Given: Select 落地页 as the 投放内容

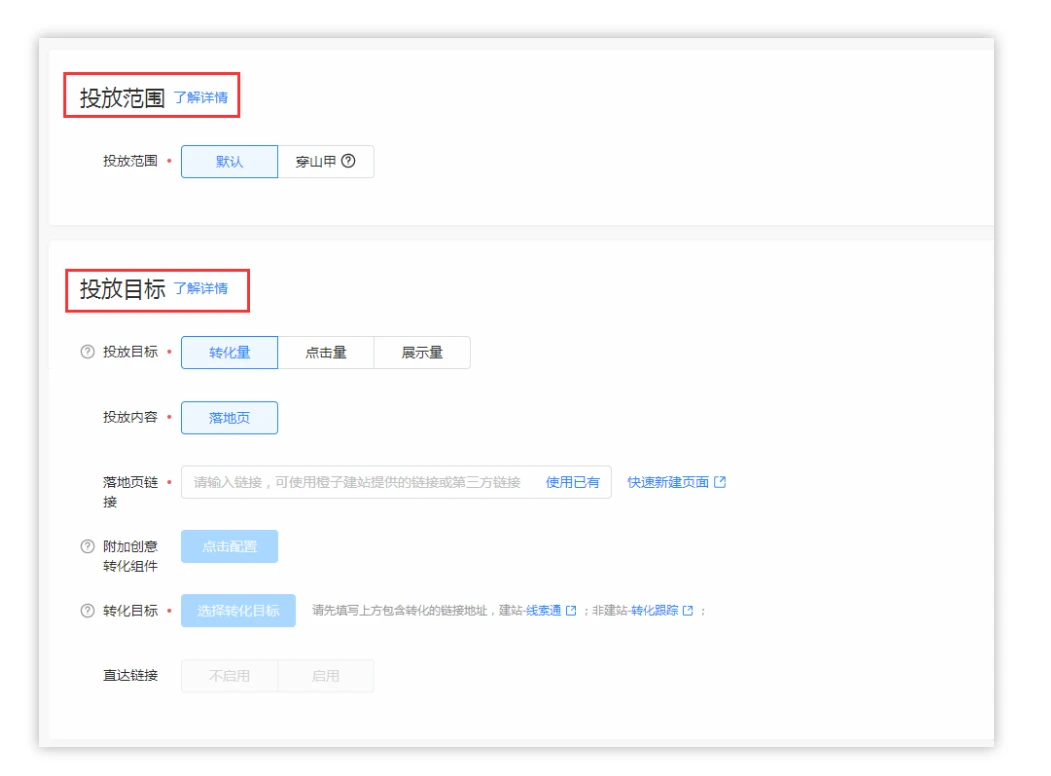Looking at the screenshot, I should click(229, 418).
